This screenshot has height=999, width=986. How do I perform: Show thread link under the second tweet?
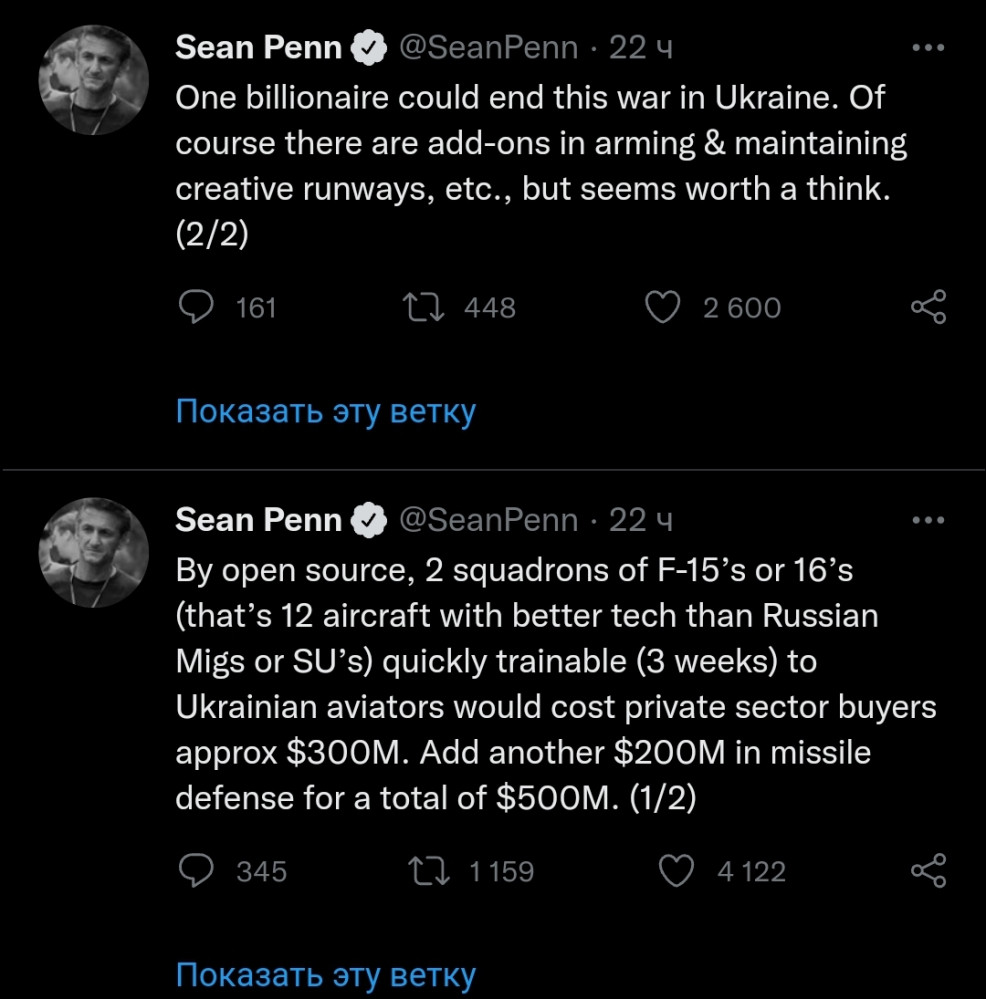click(326, 975)
